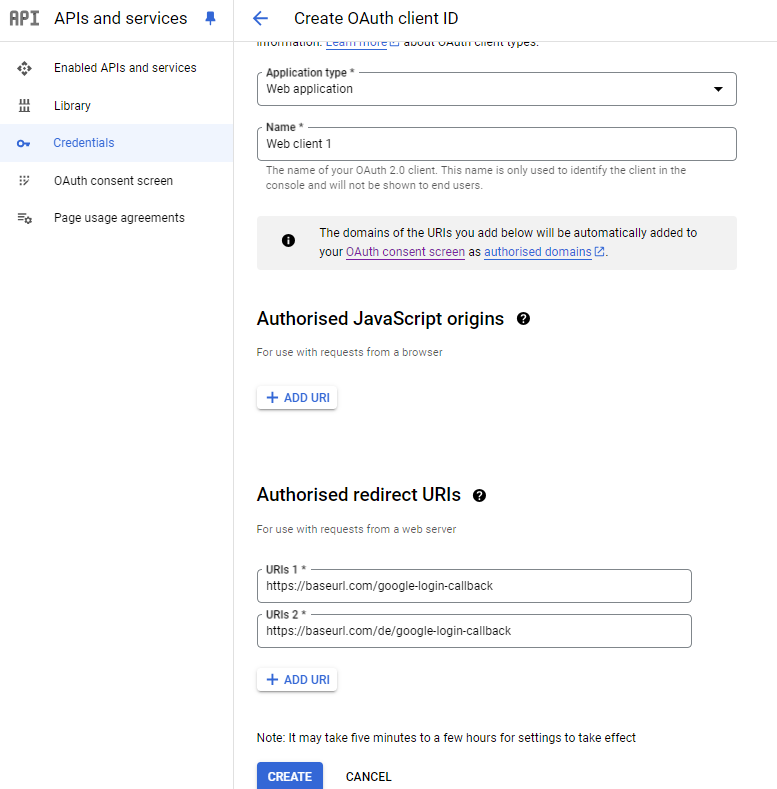Expand the Application type dropdown
This screenshot has width=777, height=789.
[x=496, y=89]
